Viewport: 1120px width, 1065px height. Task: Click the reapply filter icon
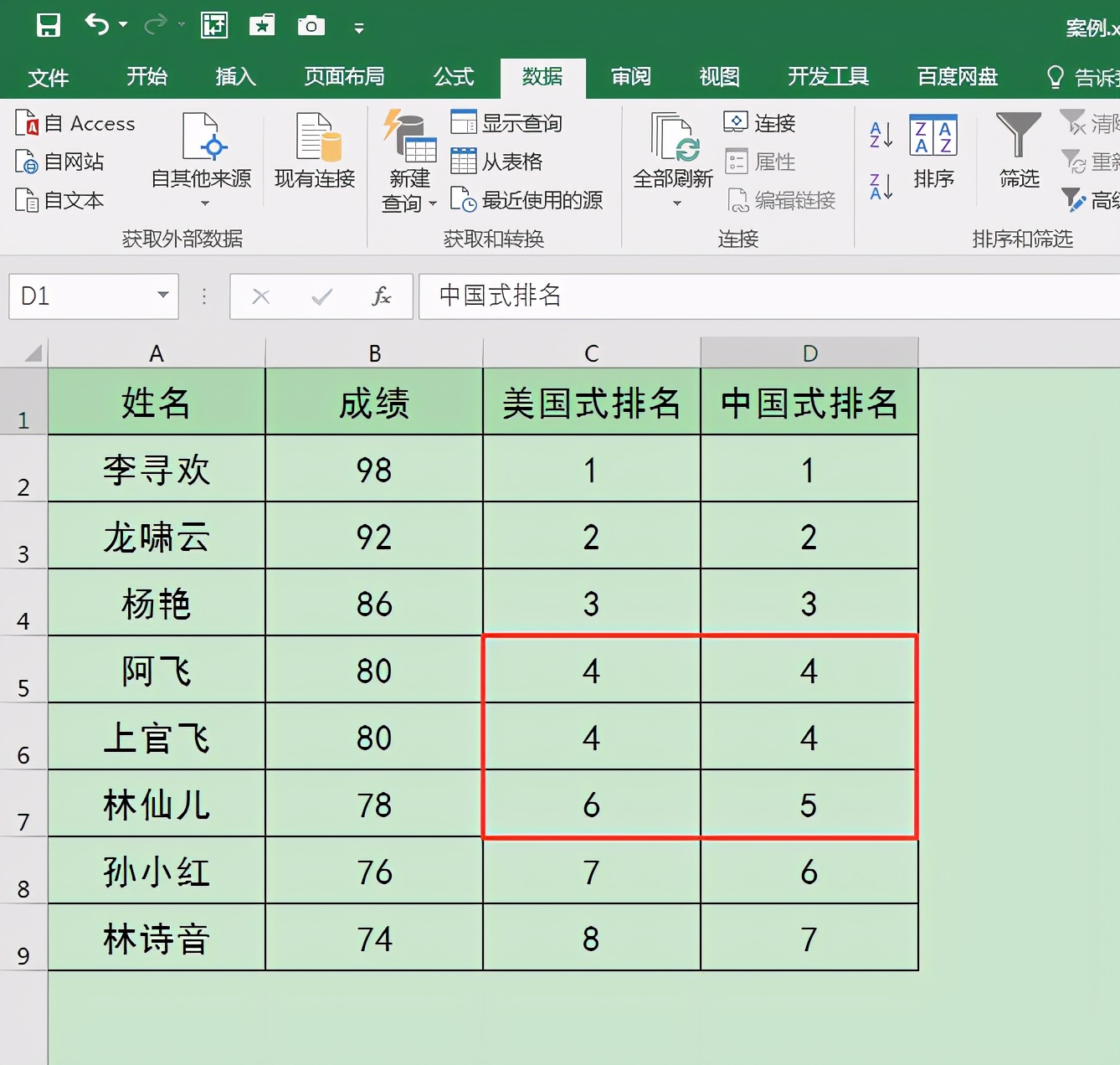(x=1073, y=161)
